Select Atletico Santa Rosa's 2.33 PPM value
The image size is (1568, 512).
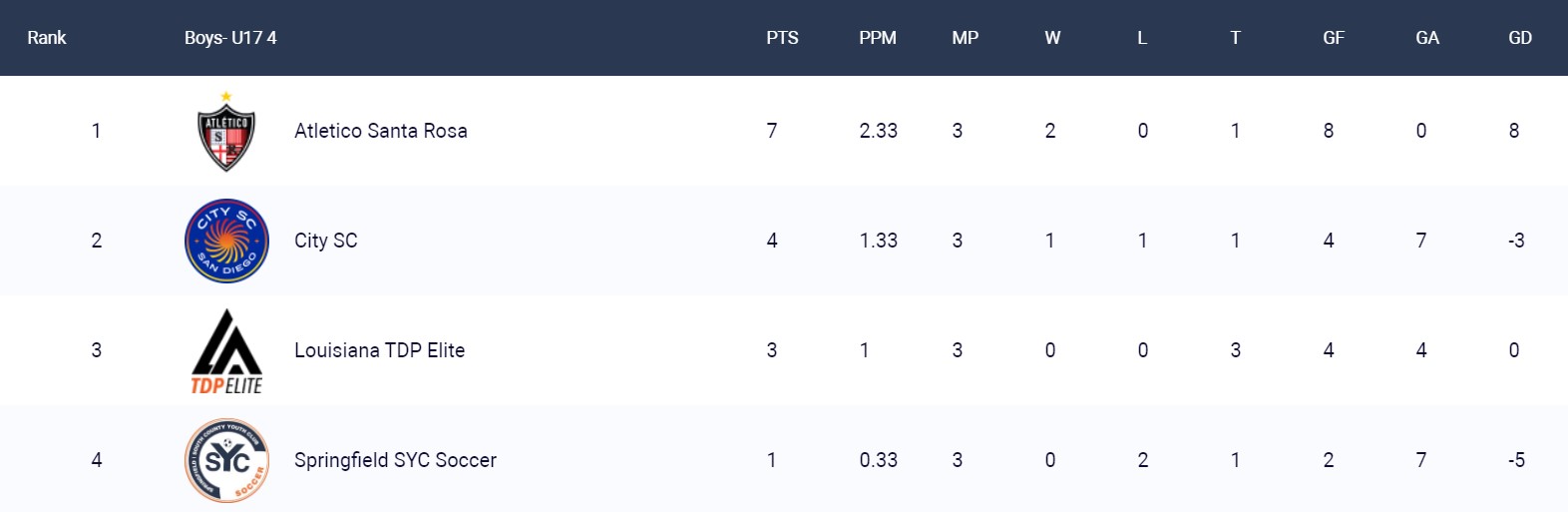coord(879,131)
